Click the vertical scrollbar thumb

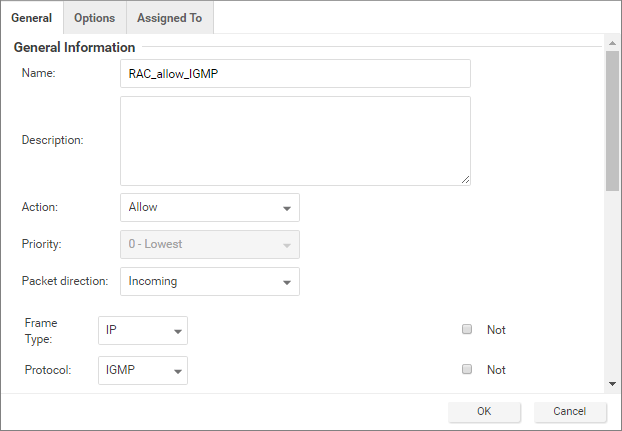pos(612,120)
